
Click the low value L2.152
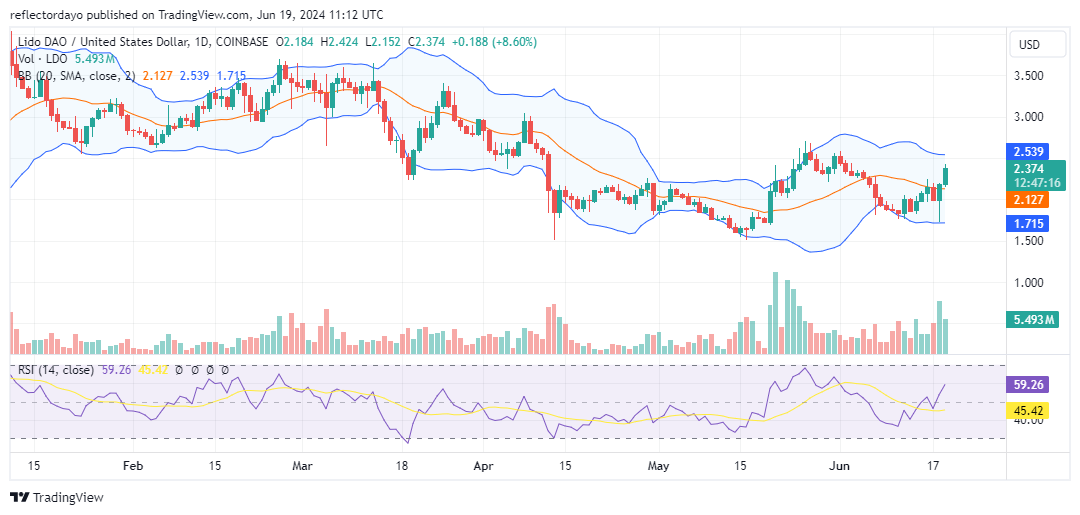[x=384, y=42]
